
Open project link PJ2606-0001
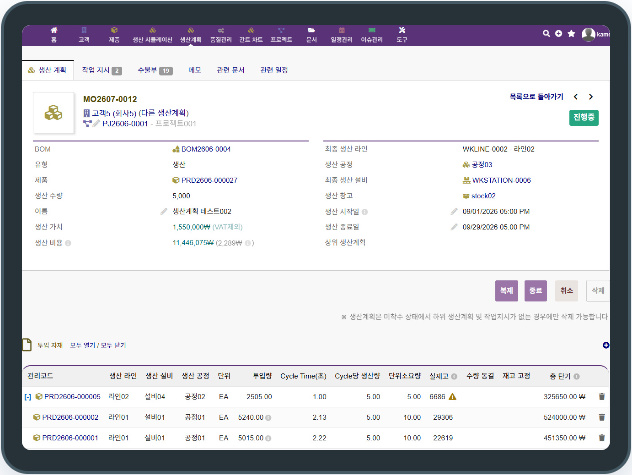[125, 123]
